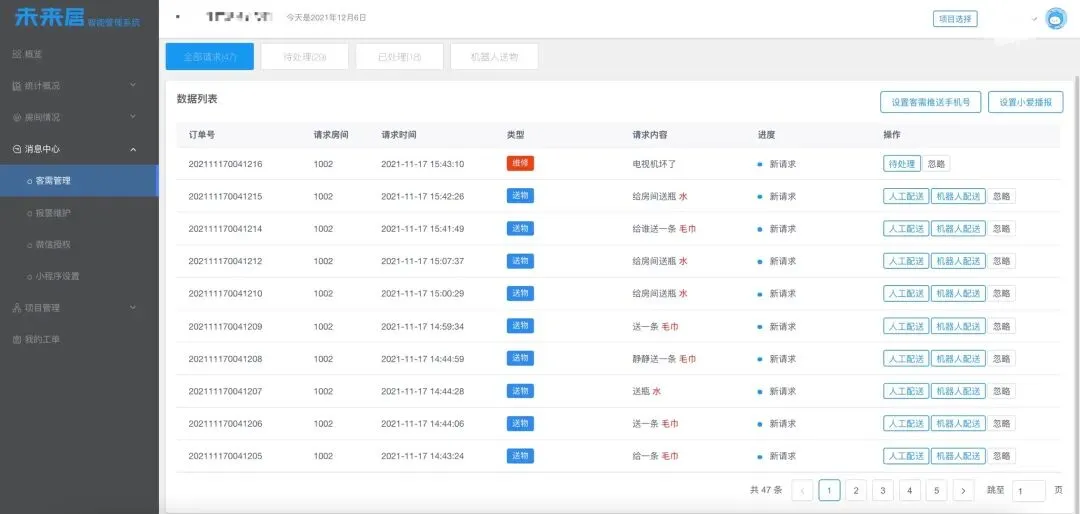1080x514 pixels.
Task: Switch to the 机器人送物 tab
Action: coord(494,56)
